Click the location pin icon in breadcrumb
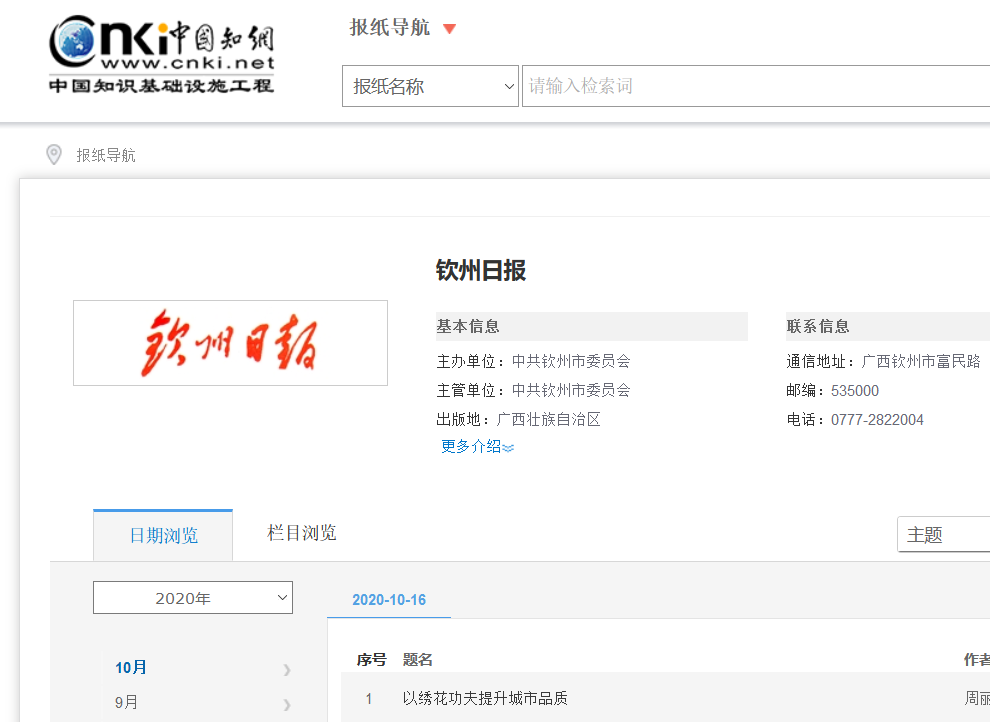Screen dimensions: 990x722 click(x=54, y=155)
